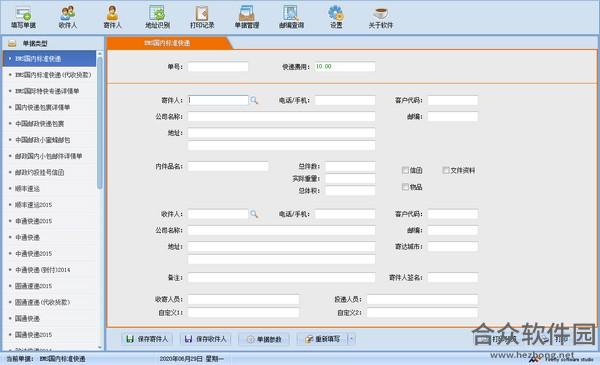Tick the 物品 checkbox
The image size is (600, 365).
pos(405,187)
